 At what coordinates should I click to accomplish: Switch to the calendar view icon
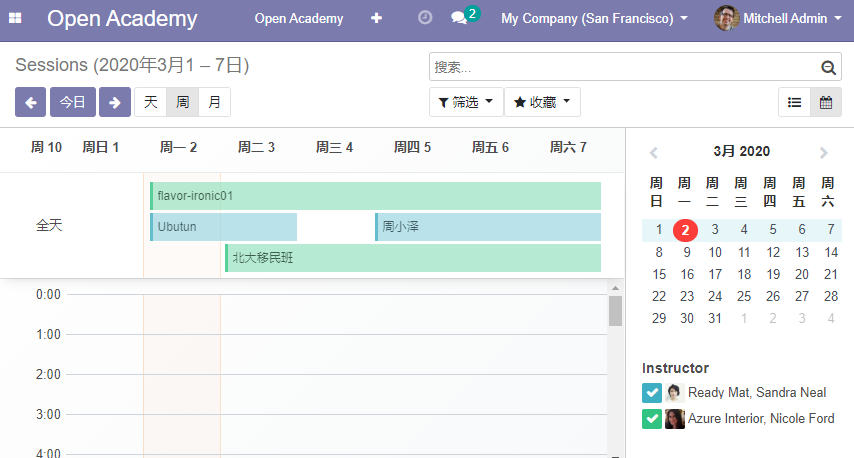click(826, 102)
